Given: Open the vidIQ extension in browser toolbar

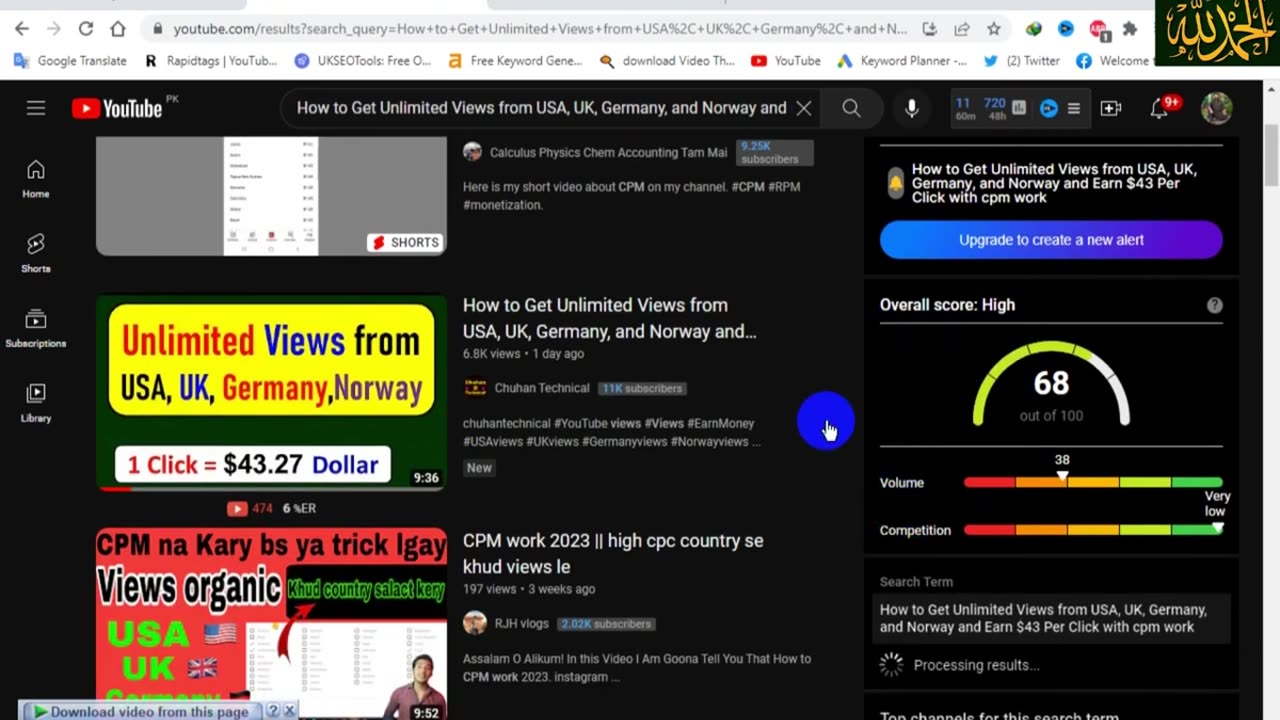Looking at the screenshot, I should 1066,29.
